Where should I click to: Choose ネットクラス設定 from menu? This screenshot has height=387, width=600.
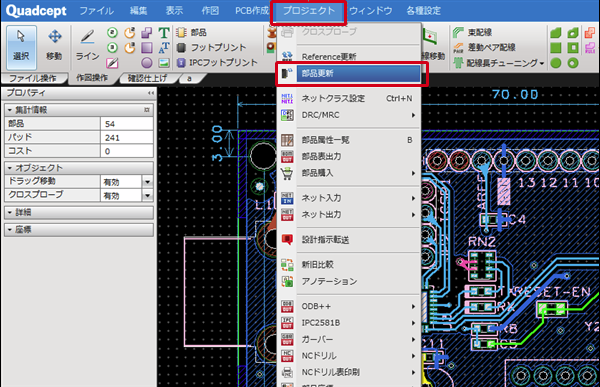[350, 98]
